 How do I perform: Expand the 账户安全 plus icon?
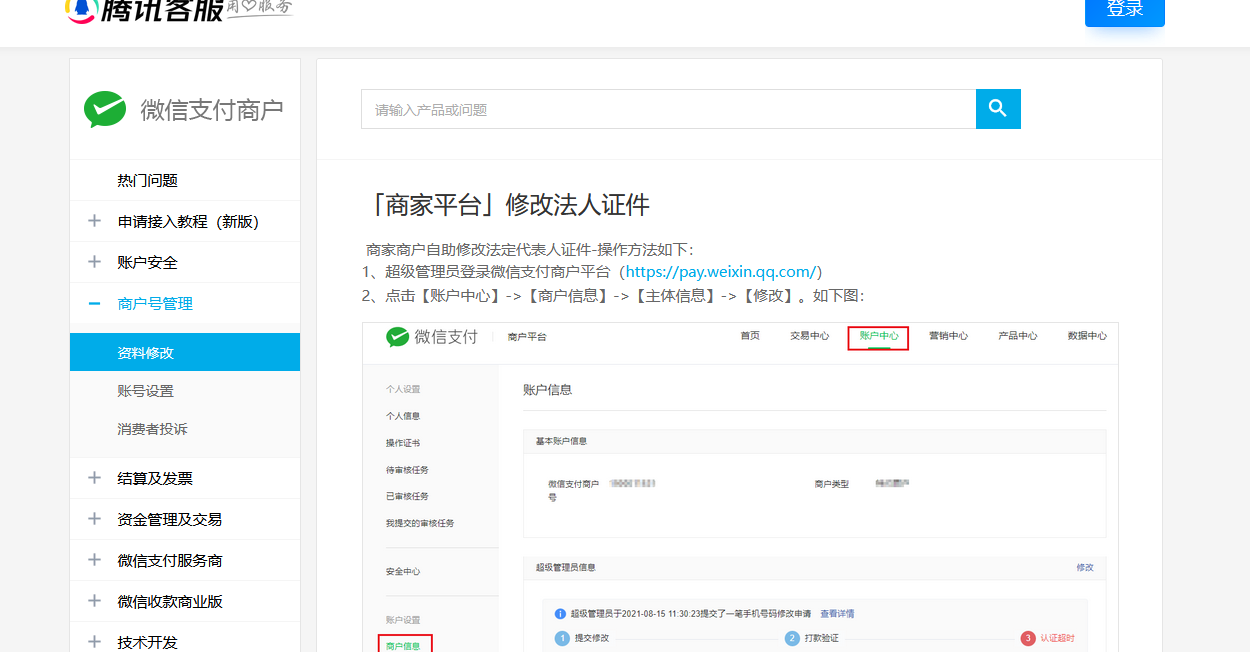click(94, 262)
